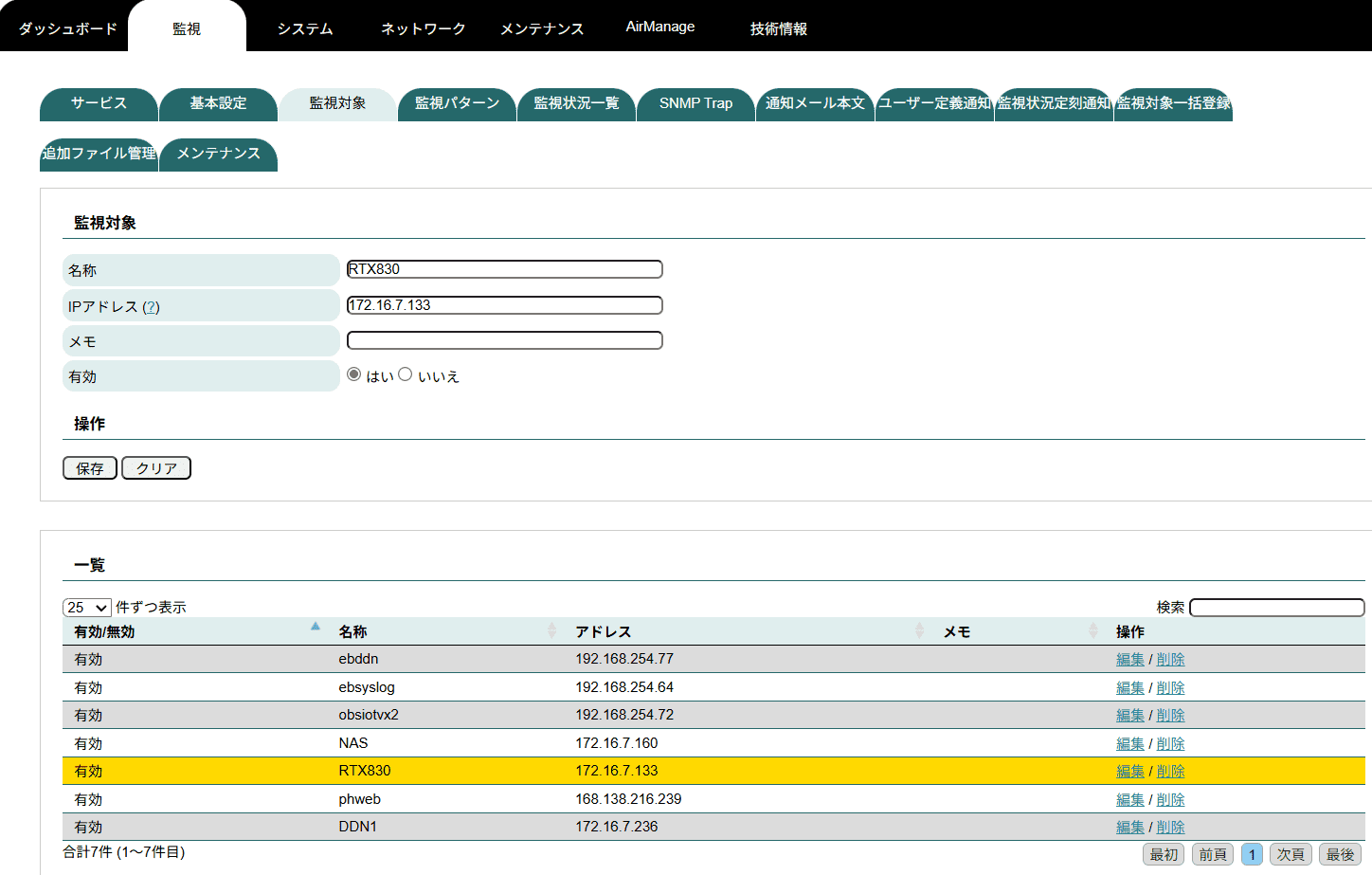Click 編集 for the DDN1 row
The image size is (1372, 875).
point(1130,828)
